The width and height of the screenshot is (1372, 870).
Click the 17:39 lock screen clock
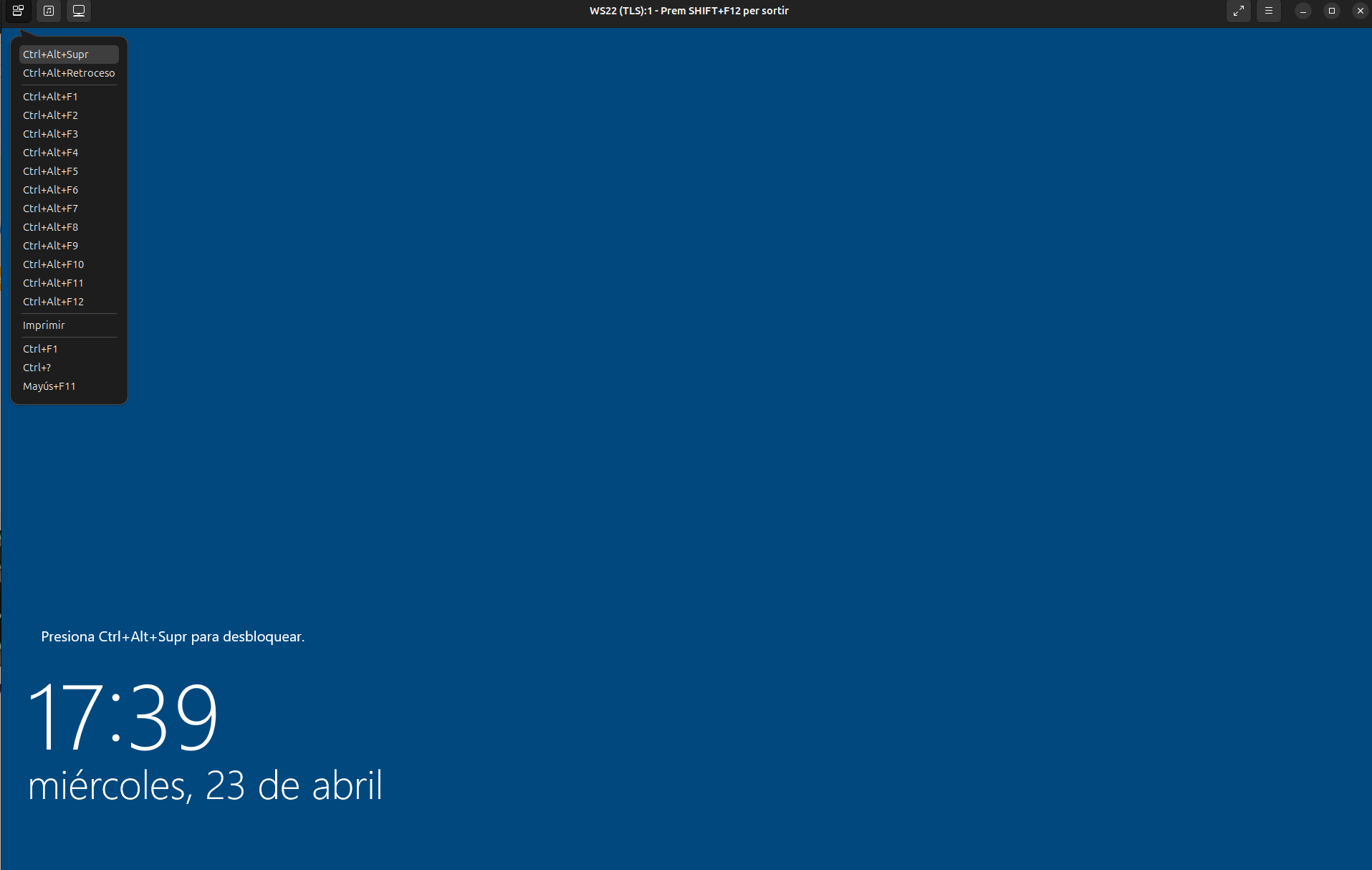[123, 716]
